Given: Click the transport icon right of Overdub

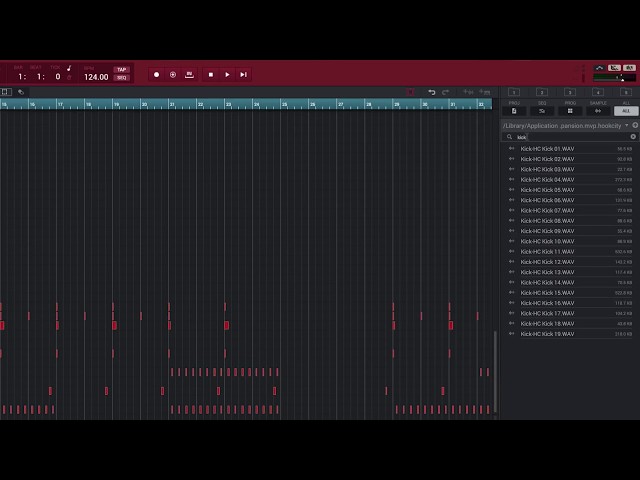Looking at the screenshot, I should 189,75.
